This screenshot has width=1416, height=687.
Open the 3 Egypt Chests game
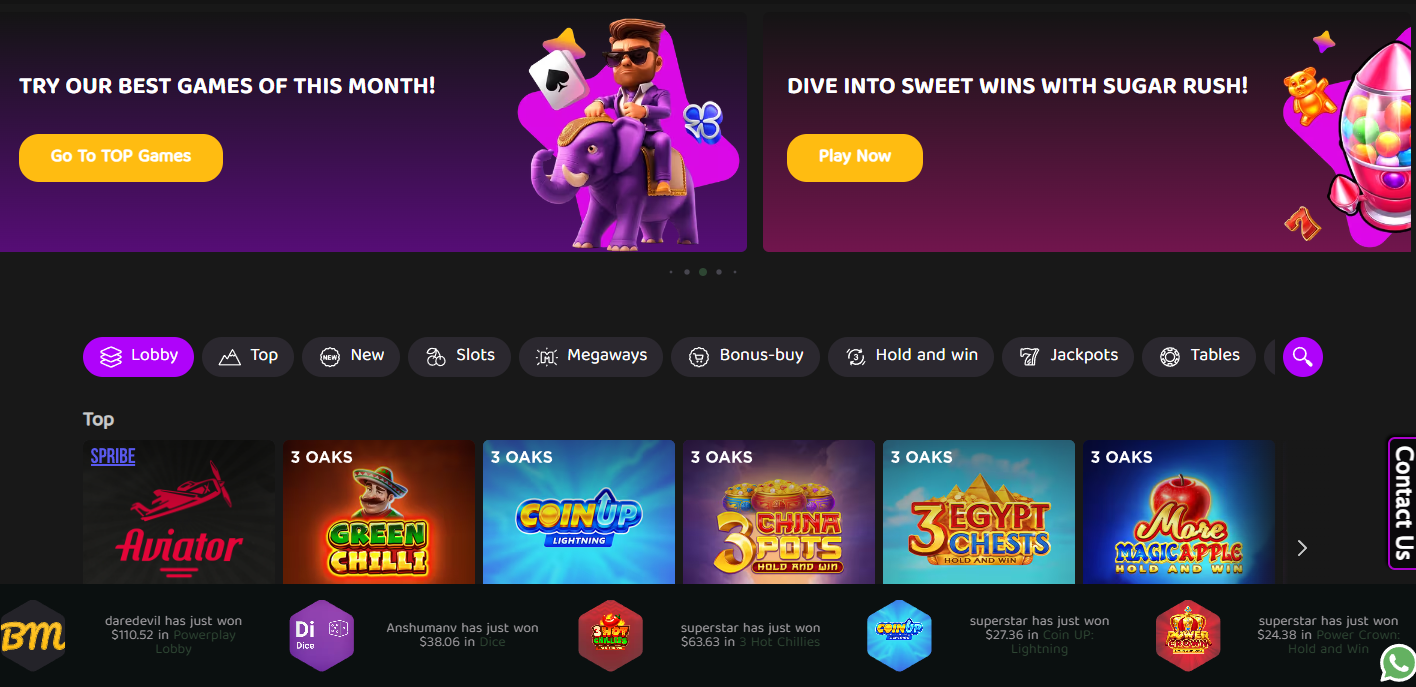click(x=979, y=512)
